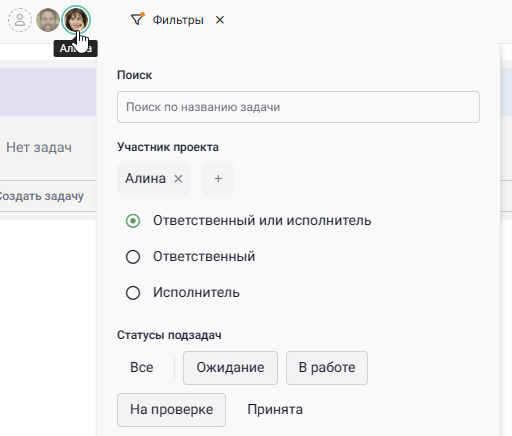Toggle the Ожидание status filter

(x=230, y=367)
